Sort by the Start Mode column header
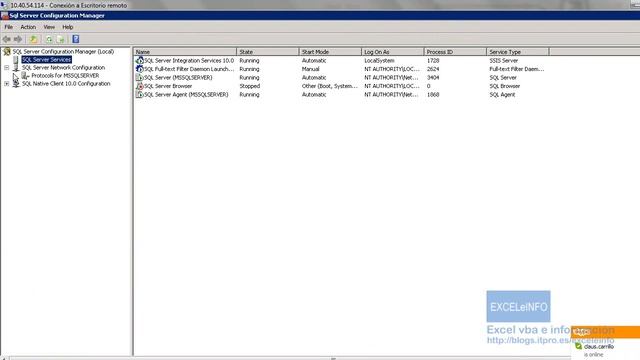The height and width of the screenshot is (360, 640). 330,52
